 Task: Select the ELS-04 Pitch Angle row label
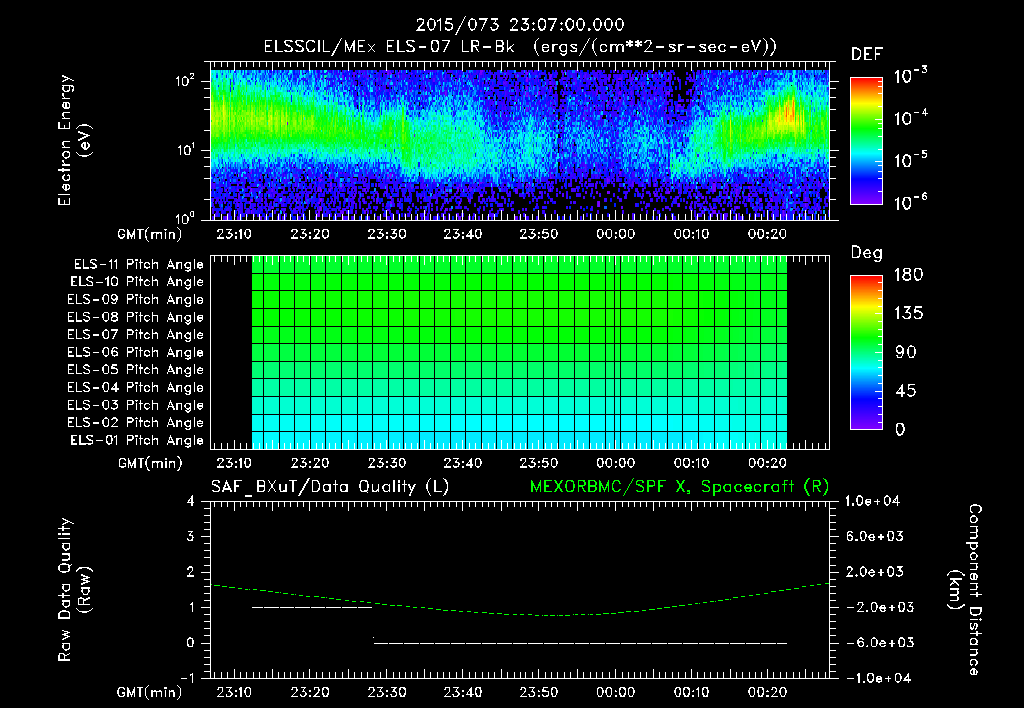tap(136, 387)
